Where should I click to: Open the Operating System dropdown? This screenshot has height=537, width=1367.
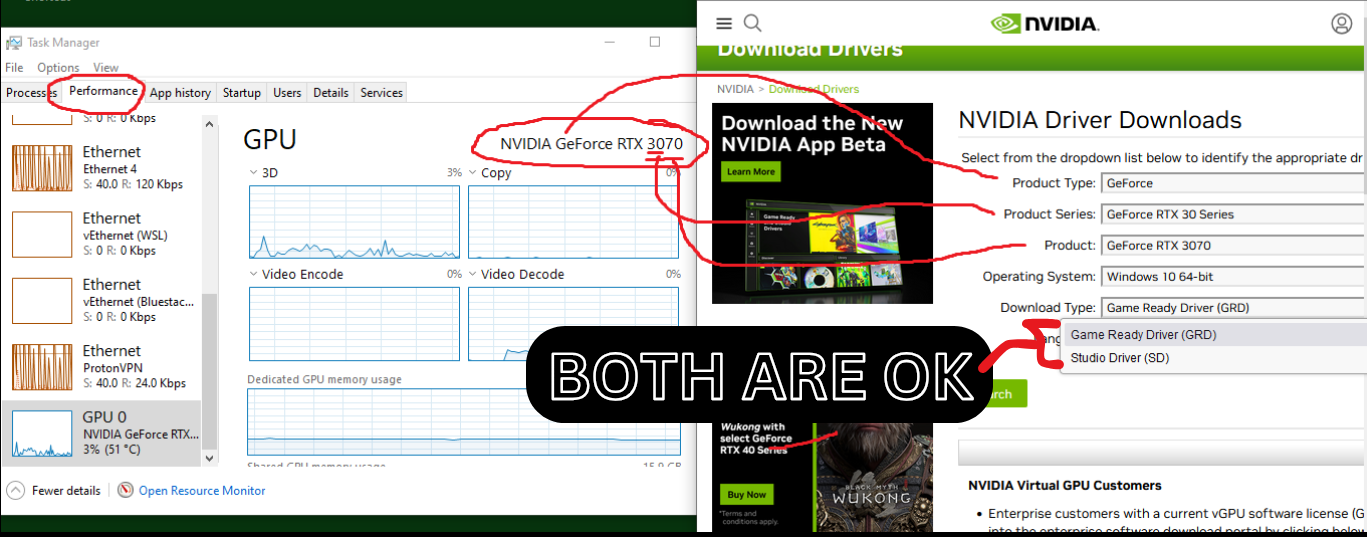[x=1233, y=276]
